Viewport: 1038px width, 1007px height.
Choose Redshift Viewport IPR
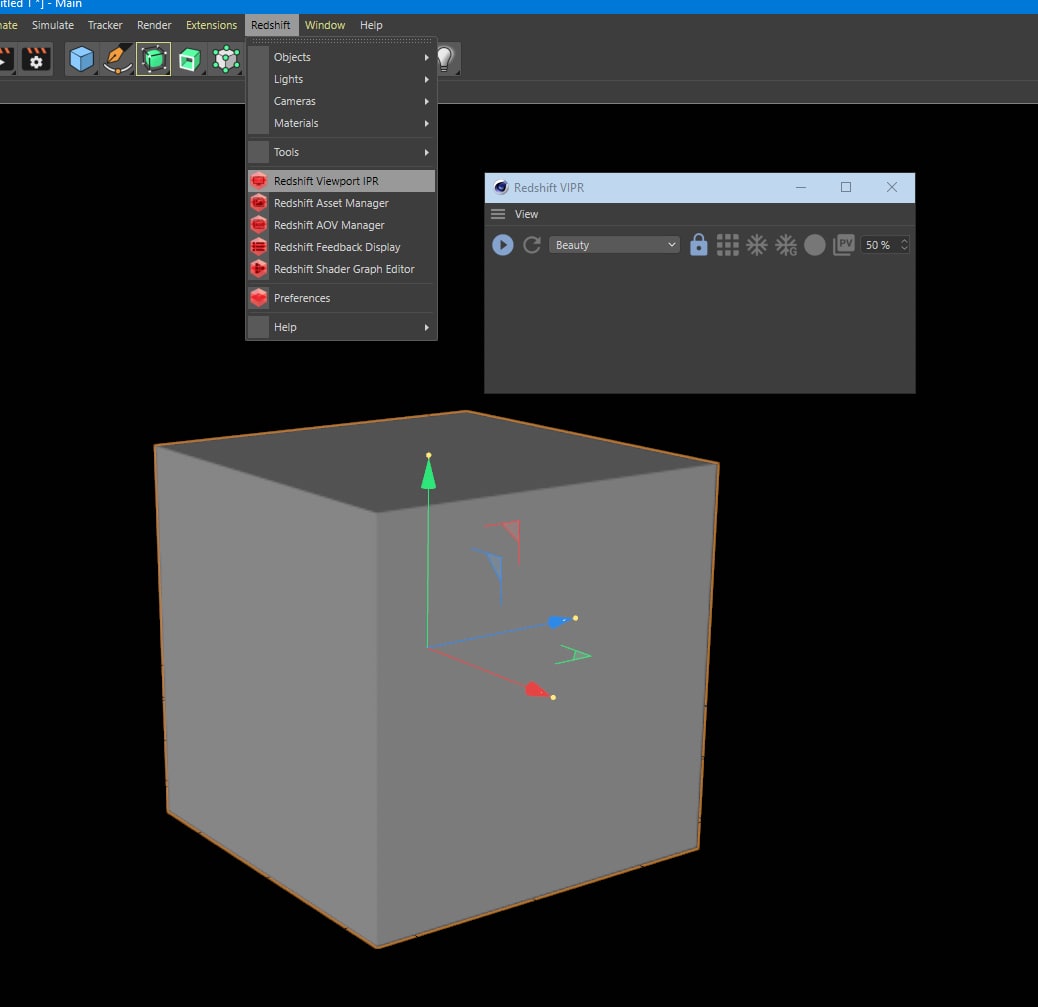tap(342, 181)
